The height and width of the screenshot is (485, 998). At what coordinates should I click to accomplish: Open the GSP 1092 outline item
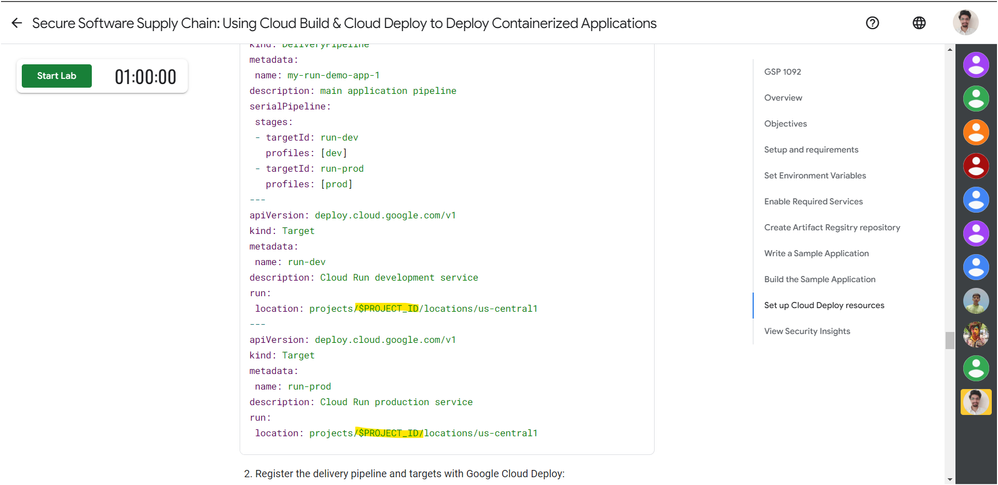(782, 72)
